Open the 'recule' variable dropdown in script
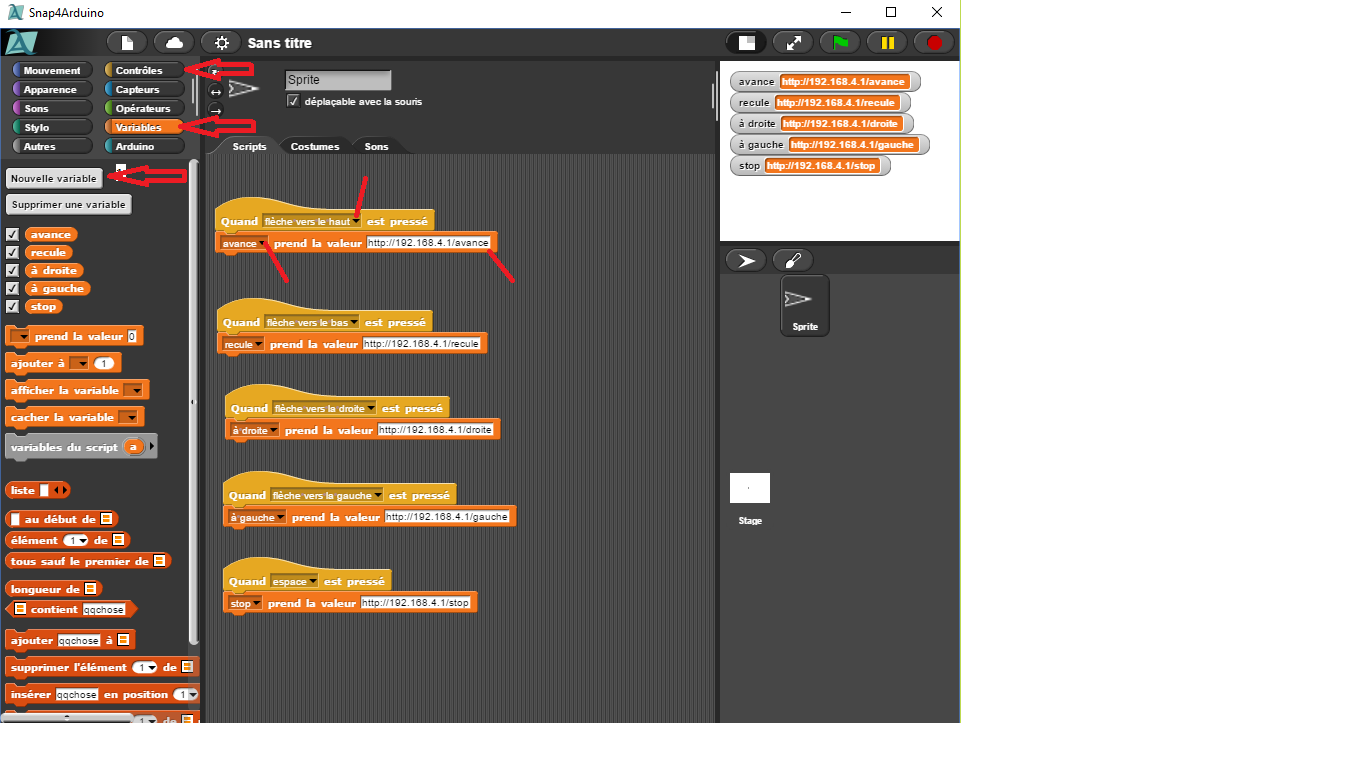The width and height of the screenshot is (1366, 768). coord(258,344)
